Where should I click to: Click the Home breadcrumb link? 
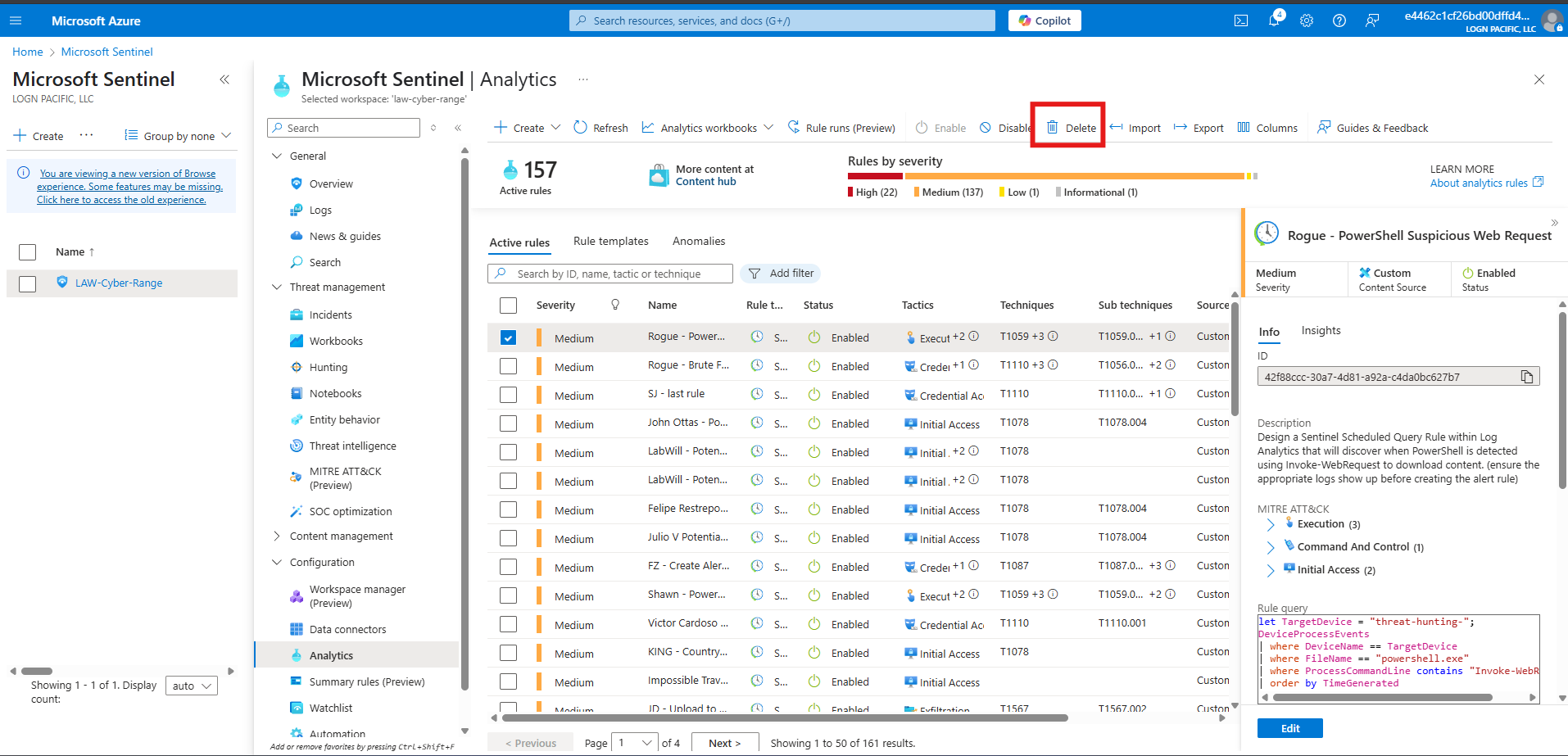28,52
